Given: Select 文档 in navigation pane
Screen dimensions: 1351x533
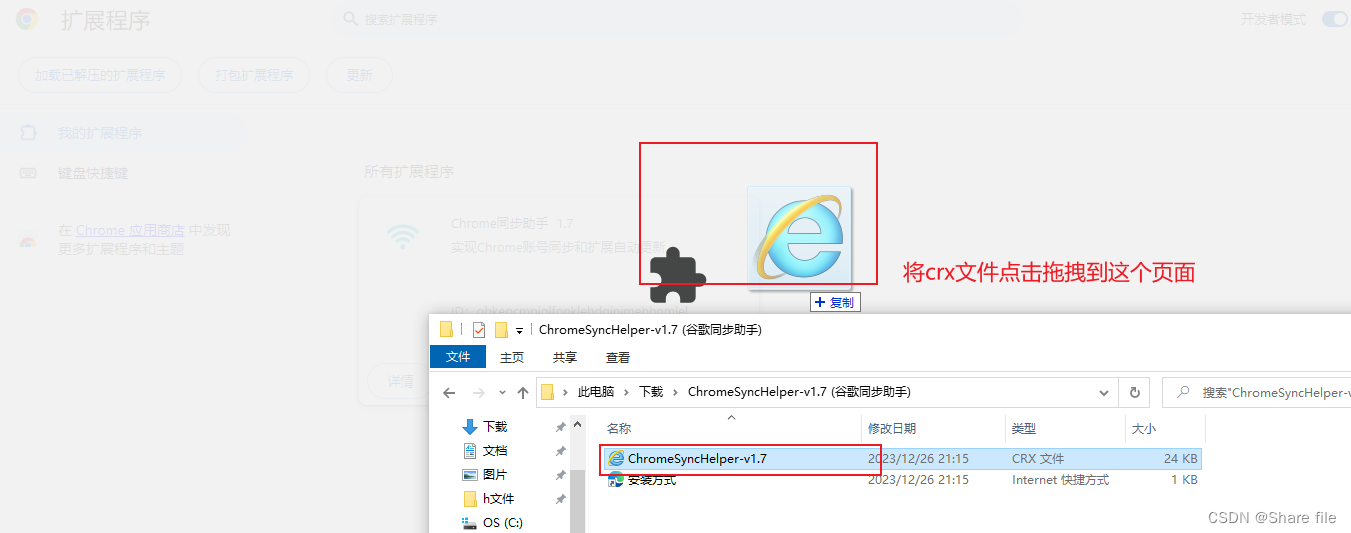Looking at the screenshot, I should point(494,451).
